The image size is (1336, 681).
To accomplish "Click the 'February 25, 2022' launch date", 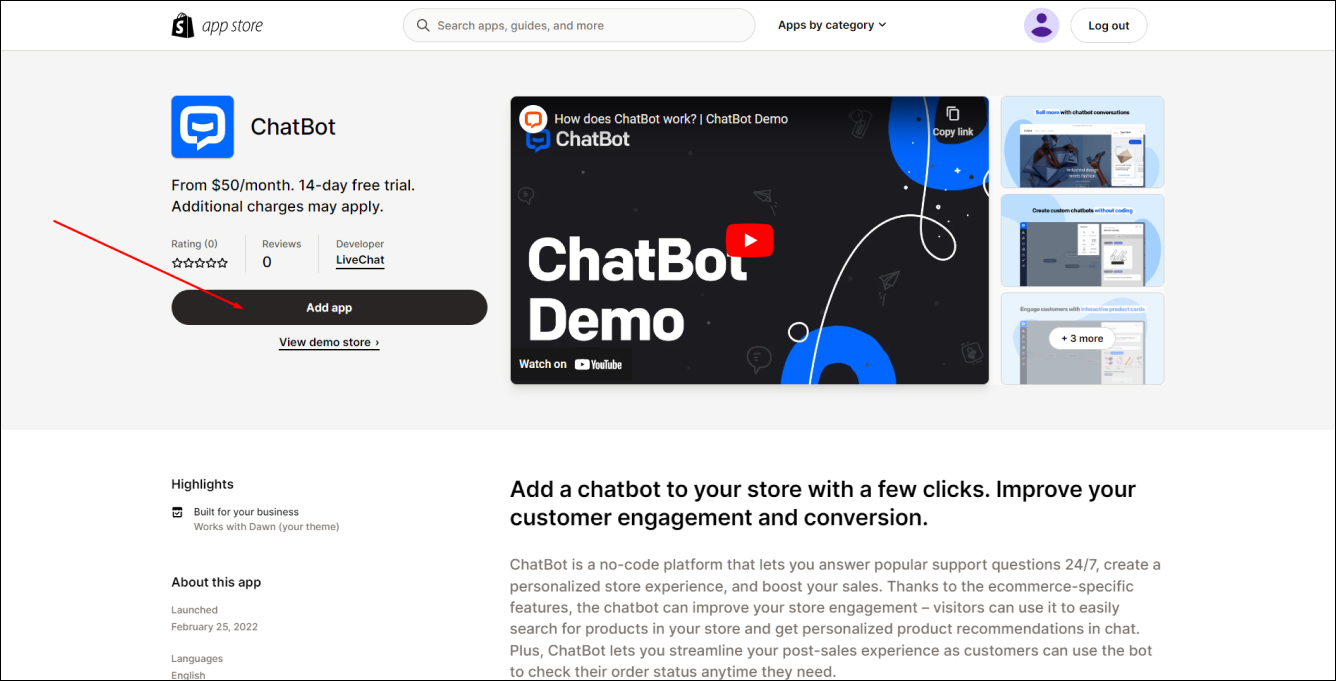I will tap(214, 627).
